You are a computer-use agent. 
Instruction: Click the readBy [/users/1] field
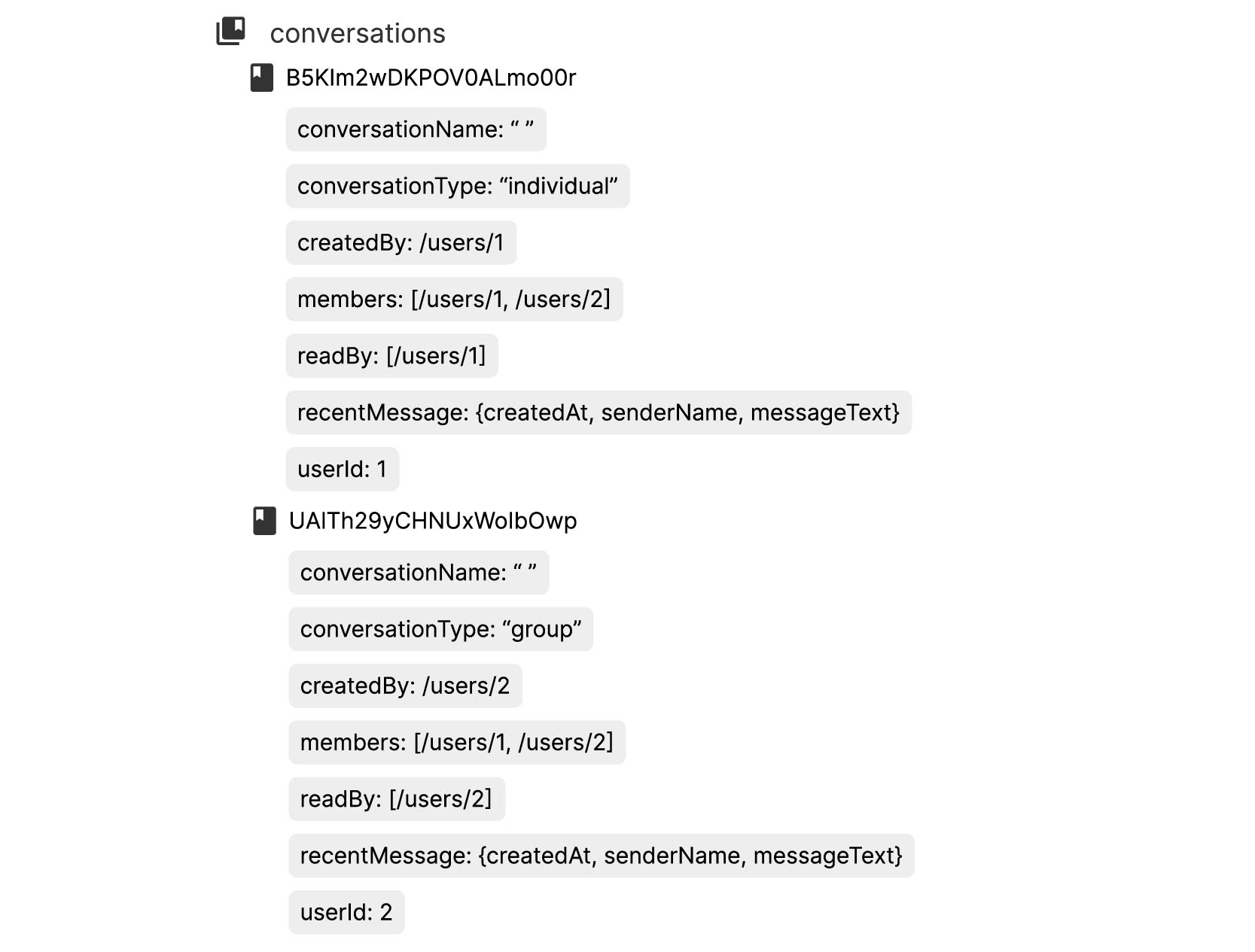(x=392, y=355)
